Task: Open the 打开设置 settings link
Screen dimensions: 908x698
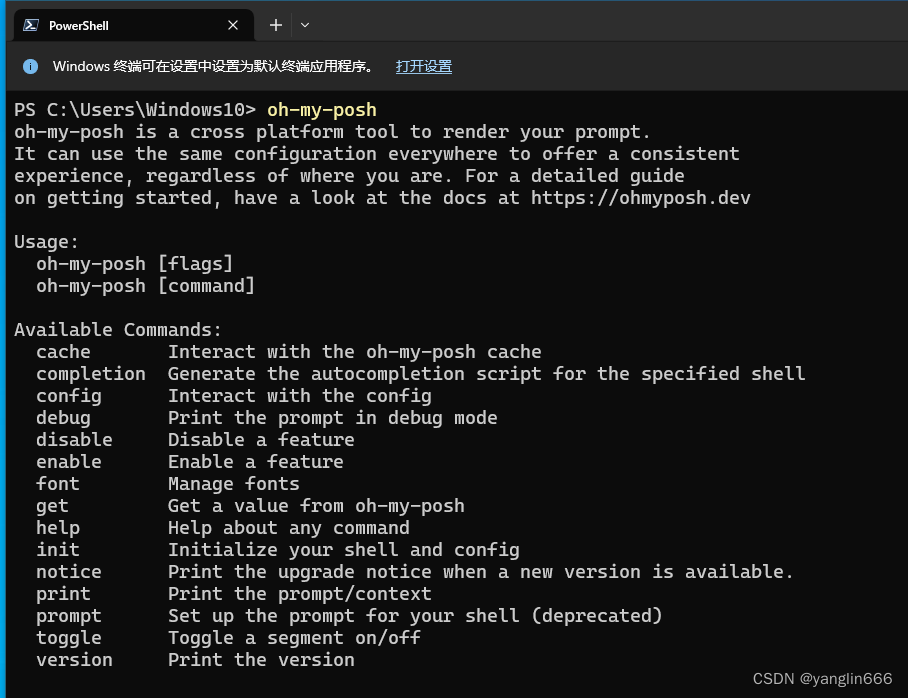Action: pos(424,67)
